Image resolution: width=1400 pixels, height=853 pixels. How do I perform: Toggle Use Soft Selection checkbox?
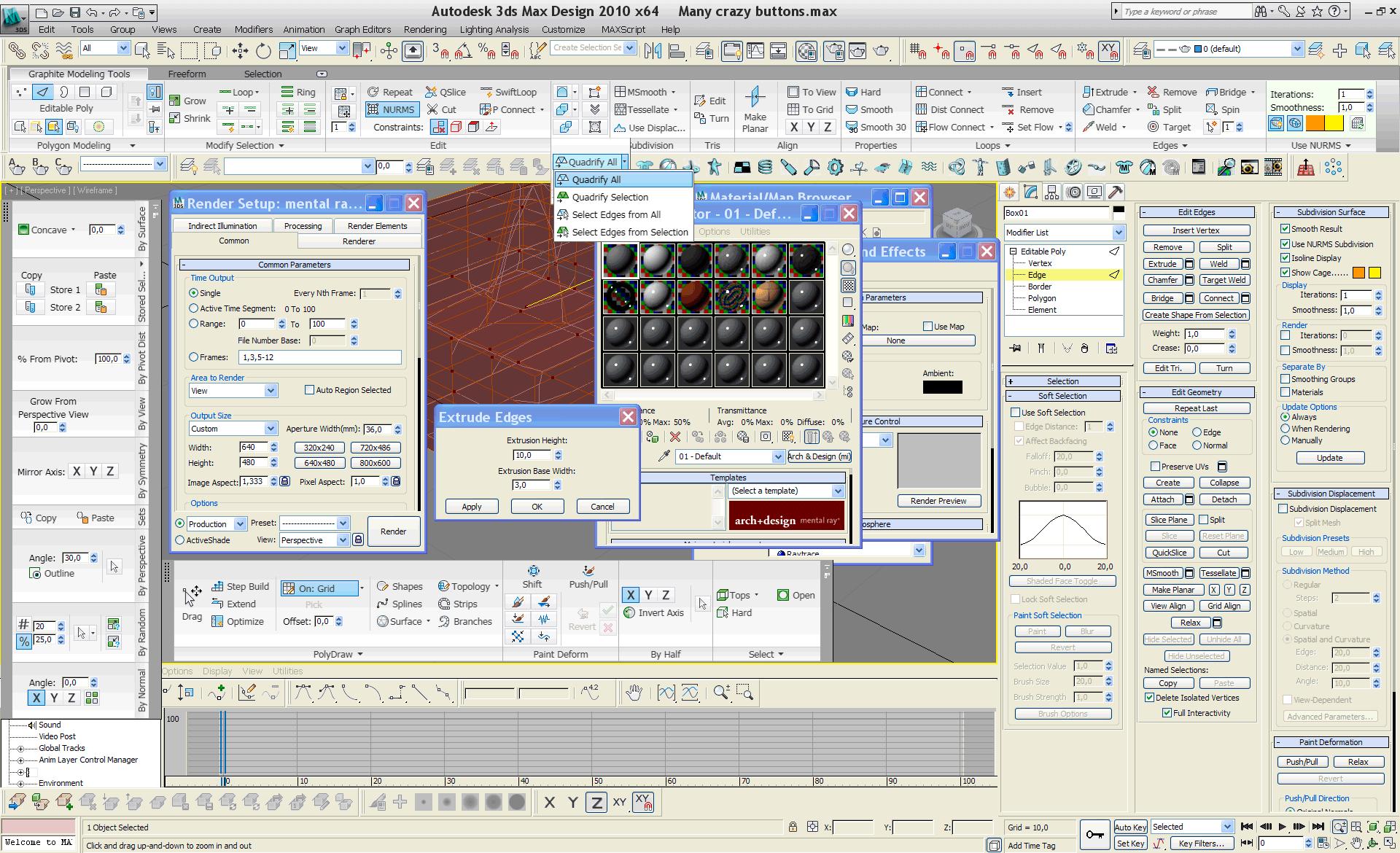(1016, 413)
